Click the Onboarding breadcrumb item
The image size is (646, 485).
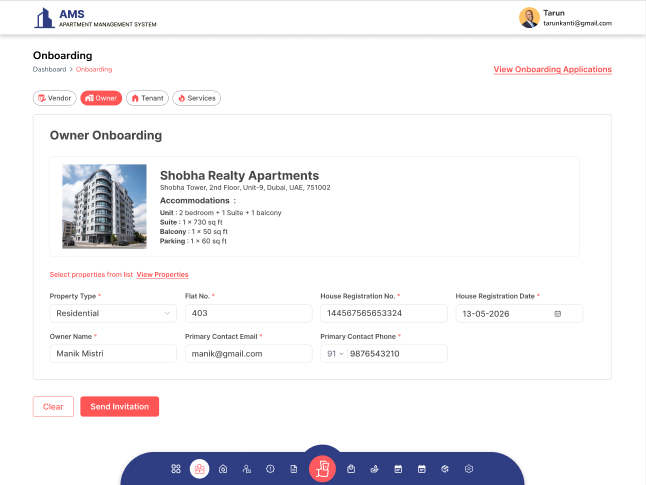94,69
